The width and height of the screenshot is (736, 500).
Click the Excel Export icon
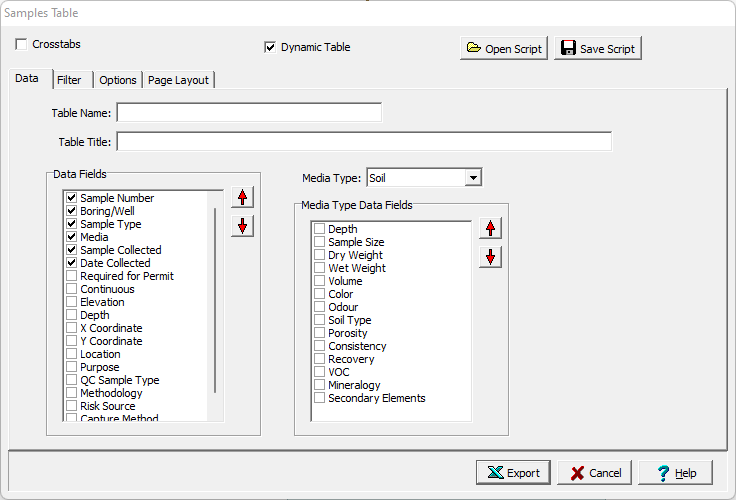coord(495,472)
